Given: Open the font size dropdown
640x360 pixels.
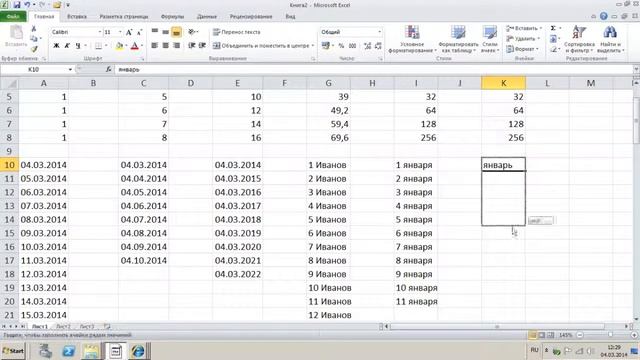Looking at the screenshot, I should [x=120, y=32].
